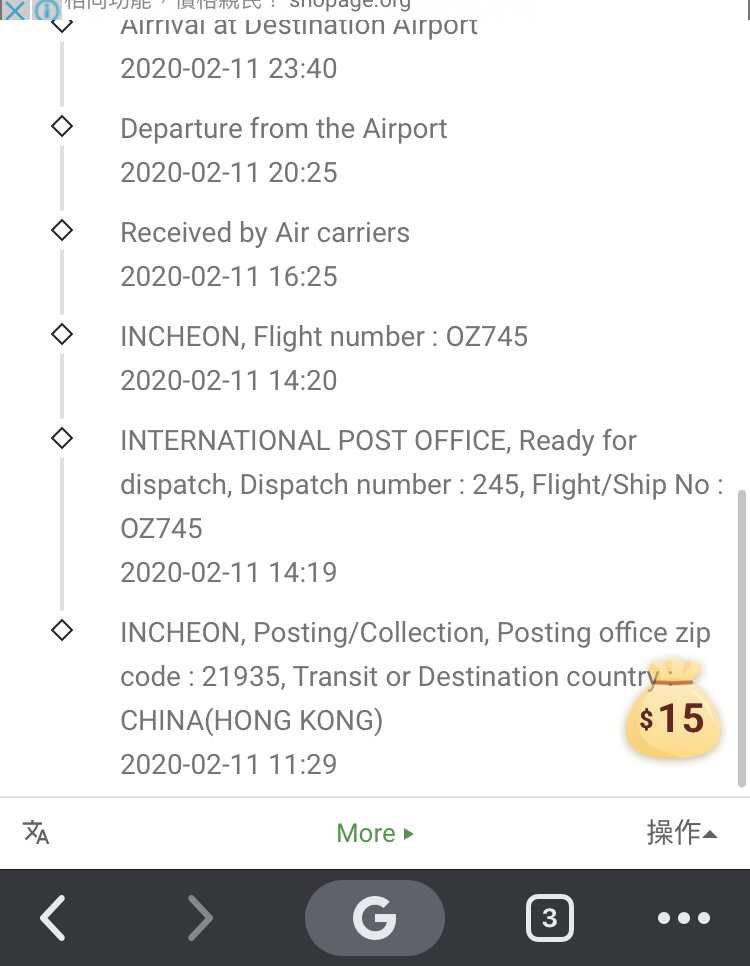
Task: Select the Departure from the Airport diamond marker
Action: 62,126
